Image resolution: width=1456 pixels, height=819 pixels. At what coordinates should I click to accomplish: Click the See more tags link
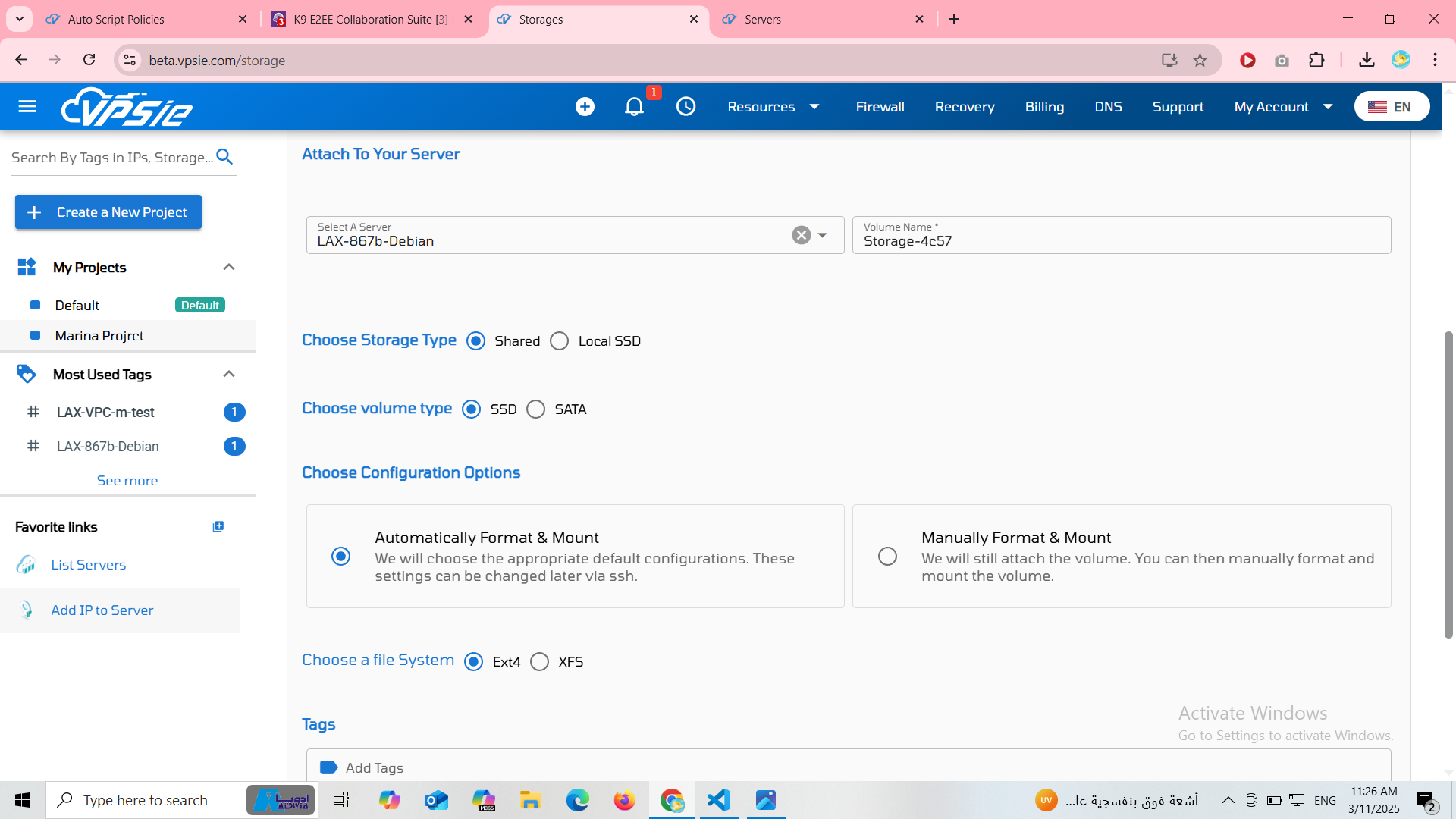pyautogui.click(x=127, y=481)
